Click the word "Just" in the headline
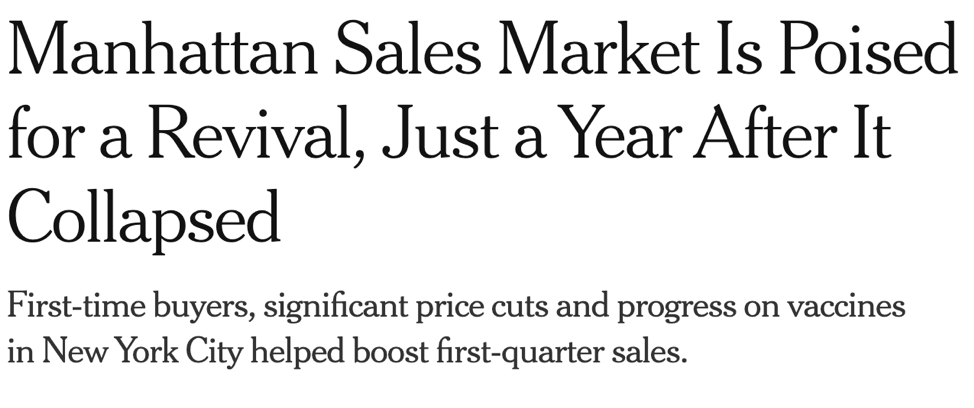Screen dimensions: 974x408 pyautogui.click(x=440, y=133)
